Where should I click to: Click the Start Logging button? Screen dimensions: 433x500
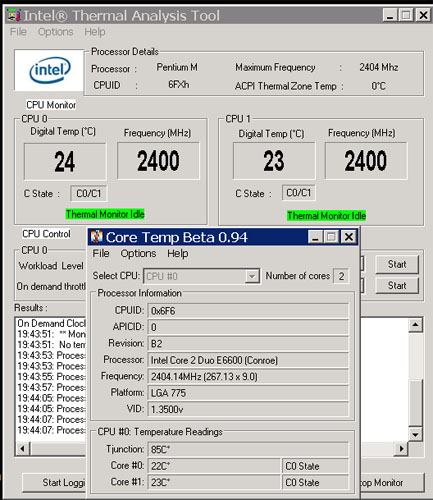[55, 483]
